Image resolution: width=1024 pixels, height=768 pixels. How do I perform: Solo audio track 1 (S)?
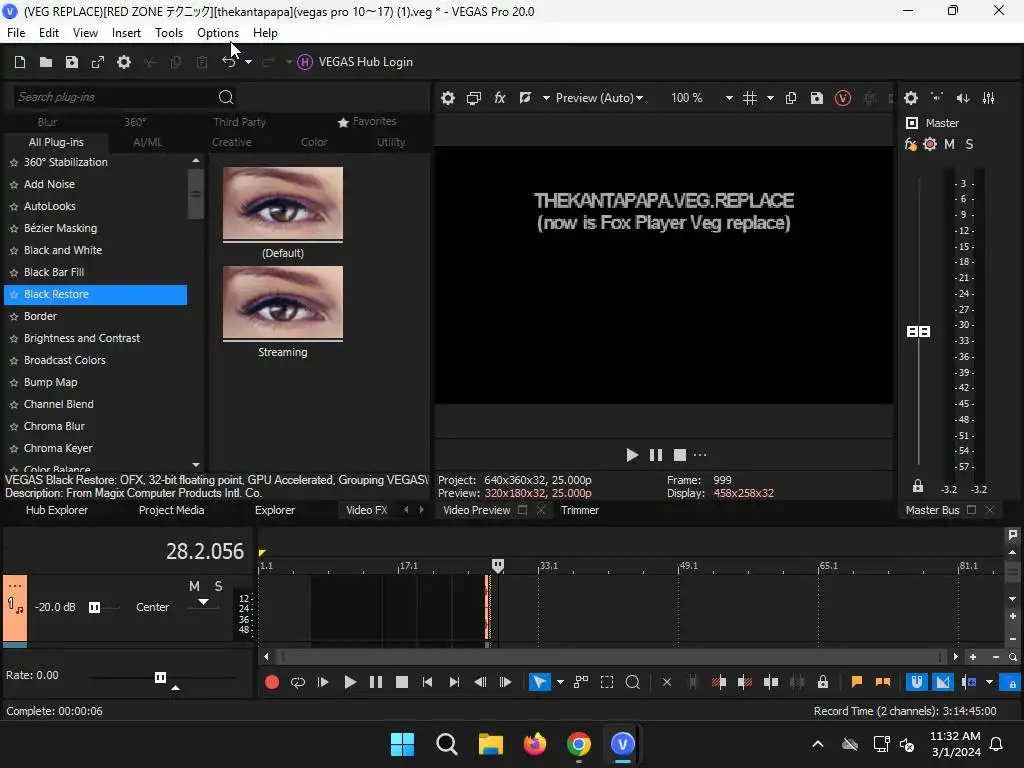tap(218, 586)
